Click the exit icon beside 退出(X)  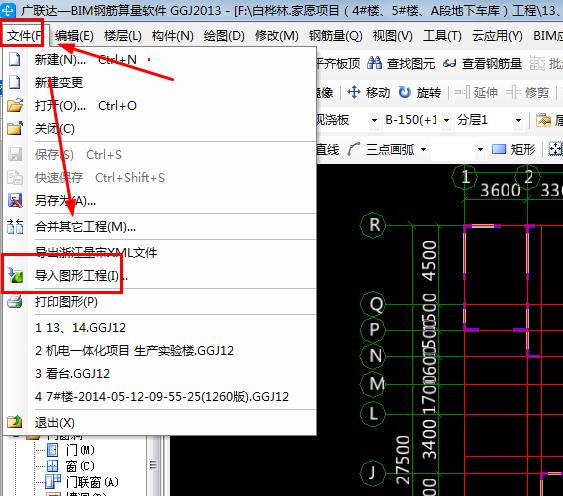coord(15,422)
